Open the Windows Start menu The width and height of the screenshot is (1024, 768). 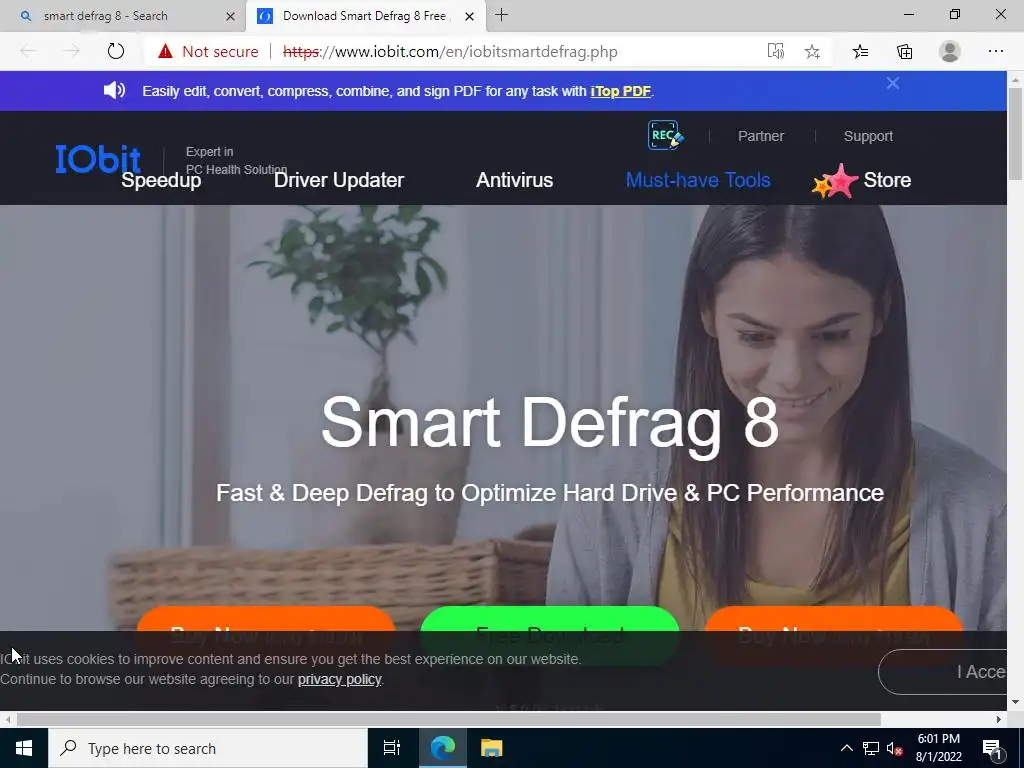(x=24, y=748)
